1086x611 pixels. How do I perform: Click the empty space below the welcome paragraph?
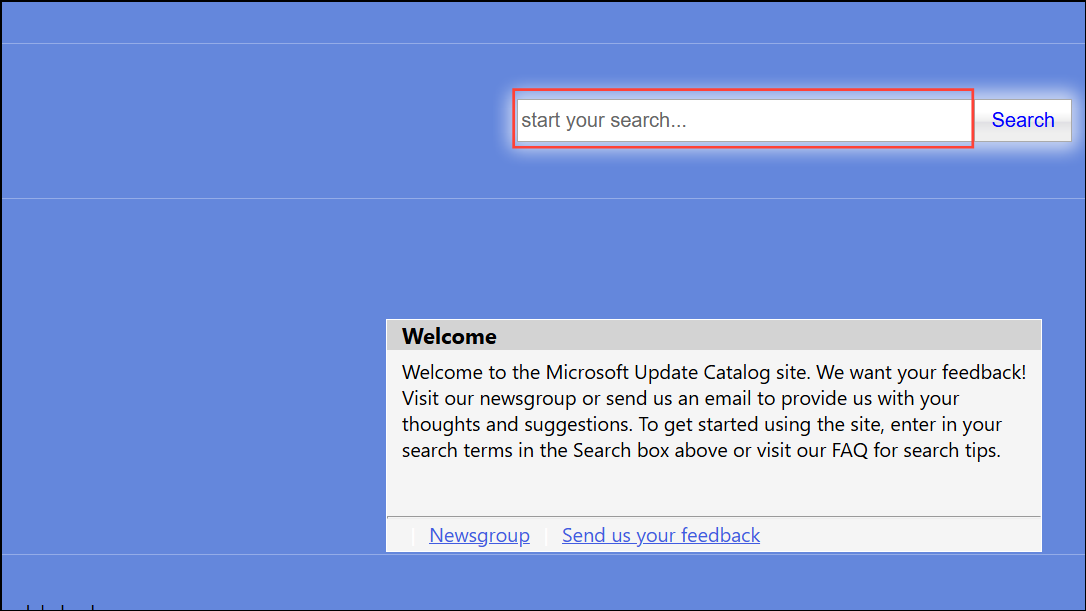tap(713, 490)
